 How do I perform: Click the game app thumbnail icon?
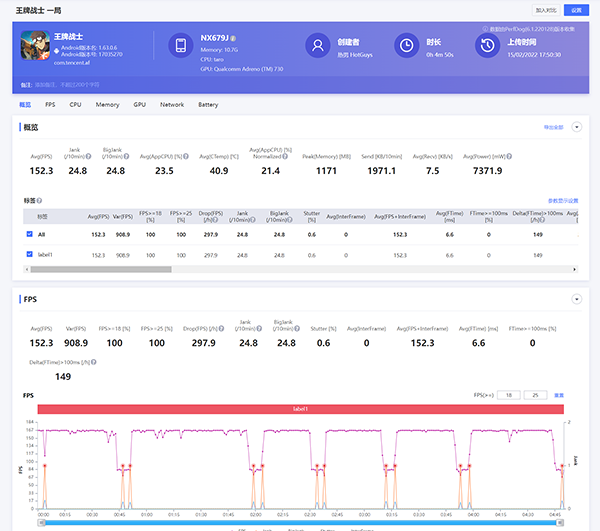[x=35, y=46]
